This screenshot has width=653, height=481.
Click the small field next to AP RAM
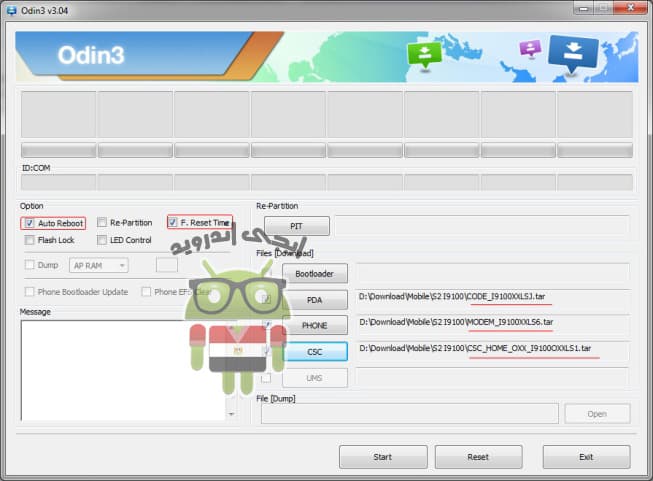(167, 265)
